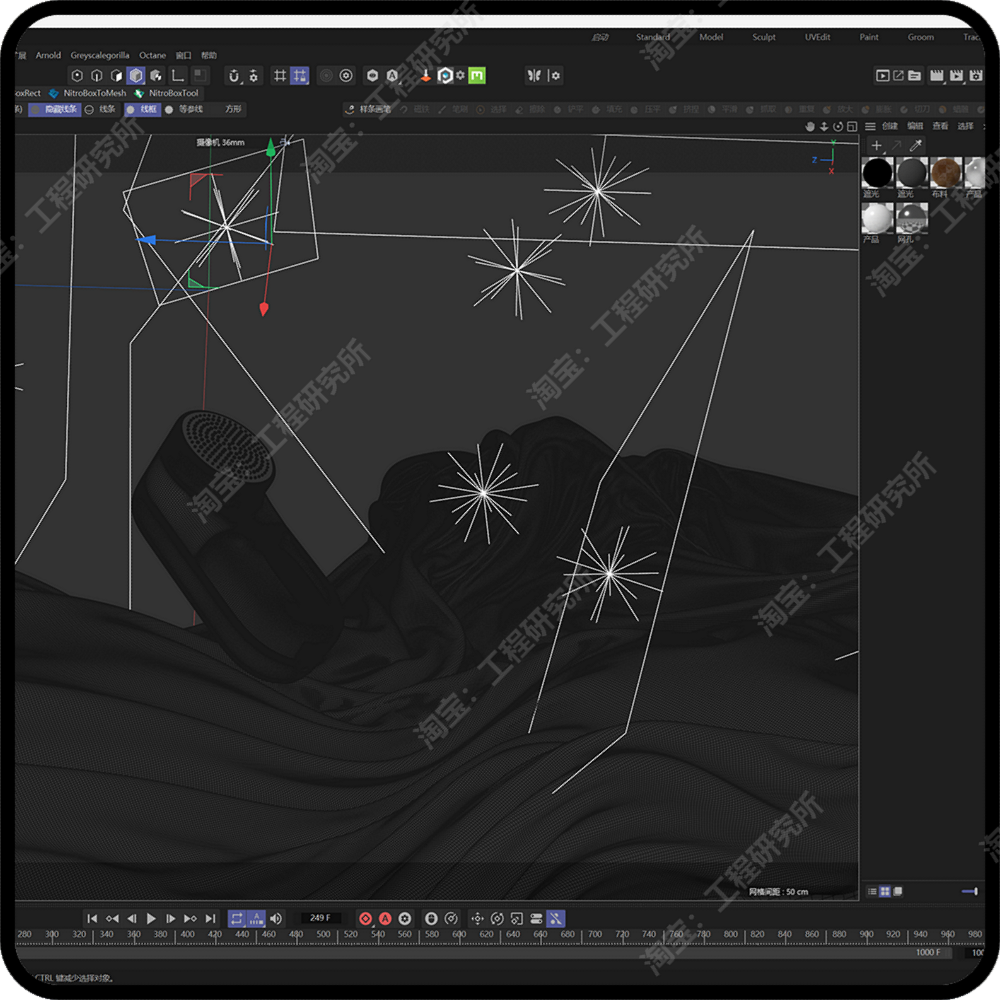Select Polygons mode icon
Image resolution: width=1000 pixels, height=1000 pixels.
117,76
